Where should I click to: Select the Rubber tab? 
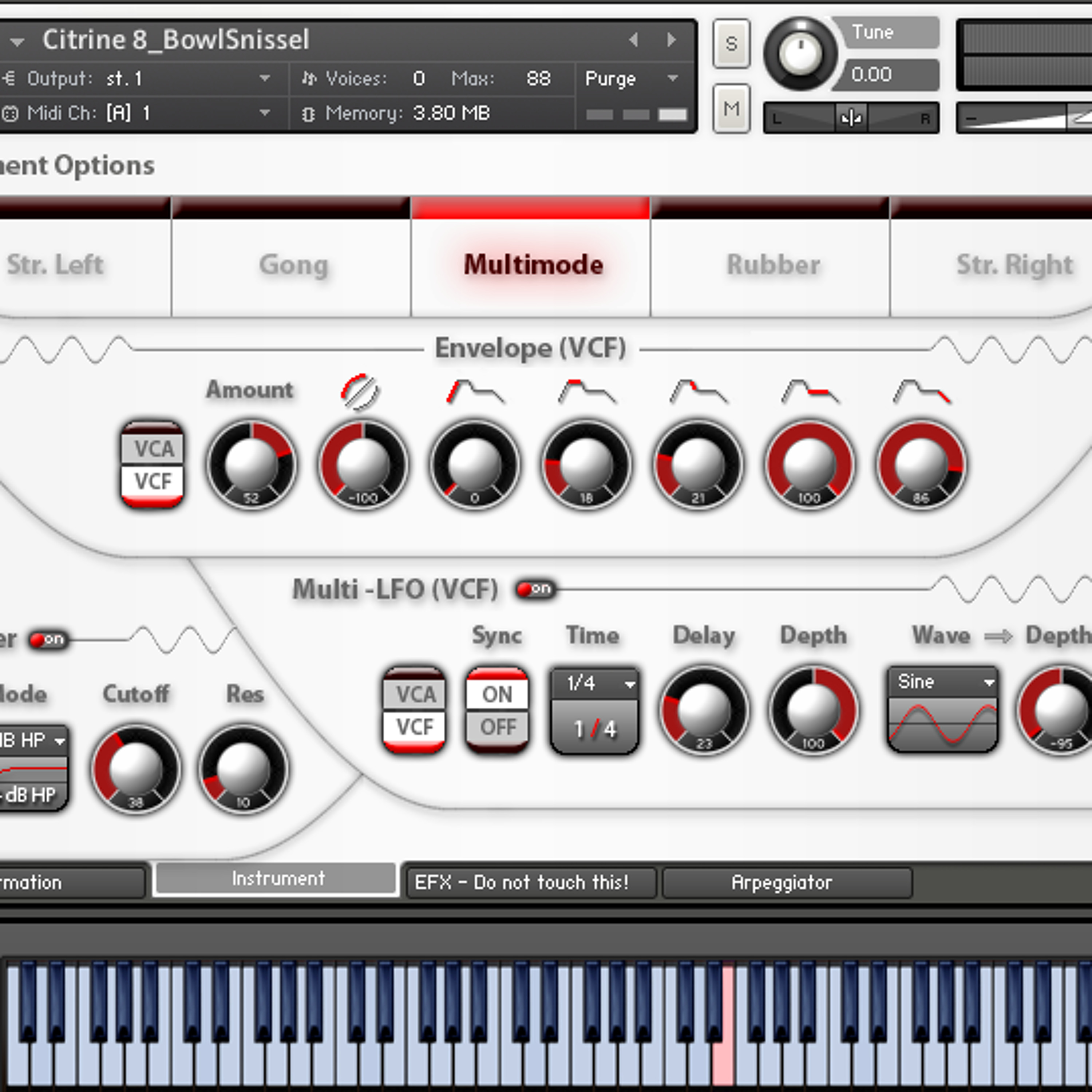click(773, 265)
